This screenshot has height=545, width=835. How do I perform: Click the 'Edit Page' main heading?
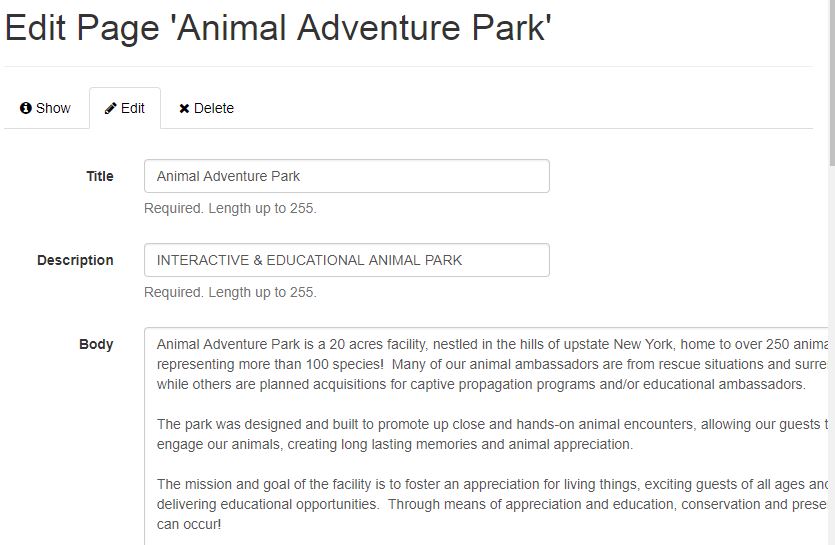(x=278, y=28)
